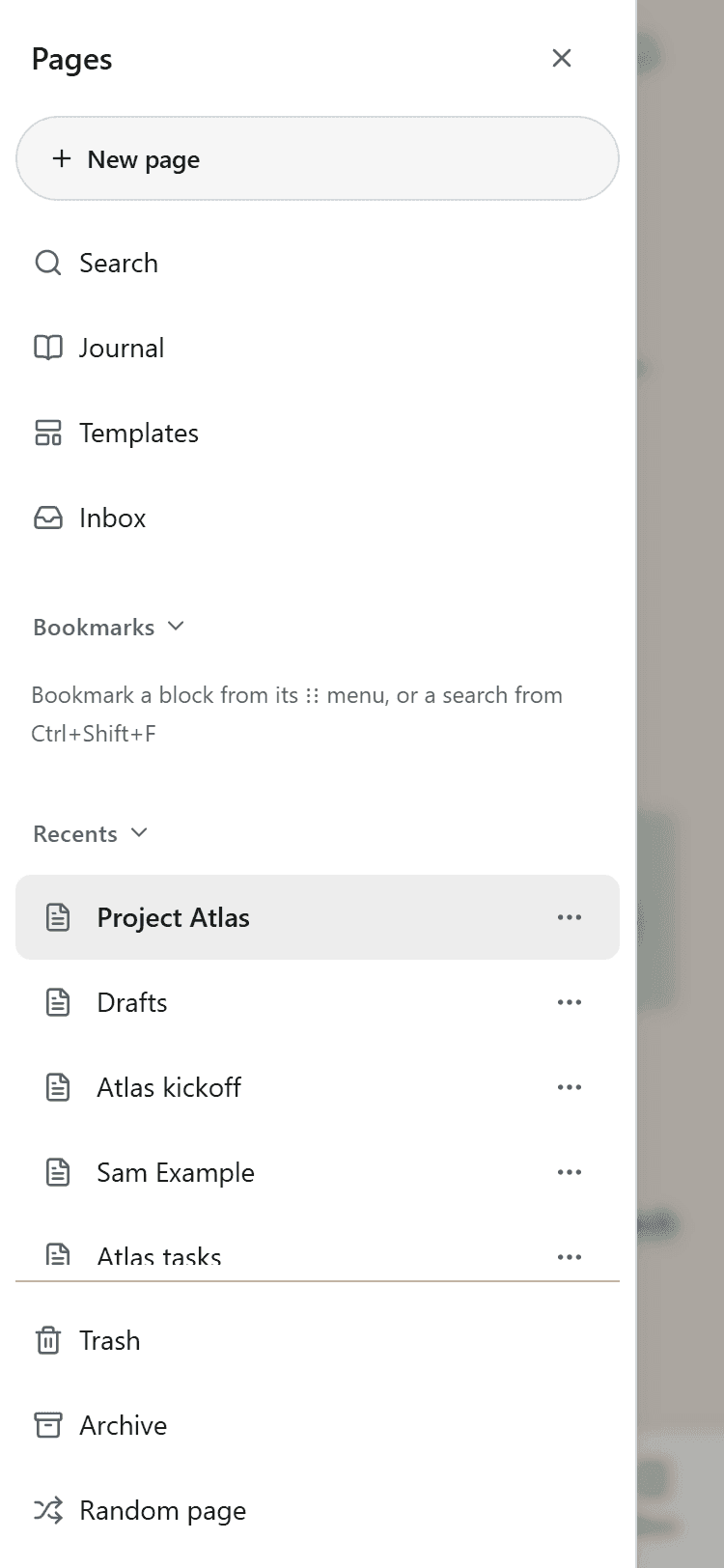Click the plus icon in New page
The height and width of the screenshot is (1568, 724).
click(x=62, y=158)
